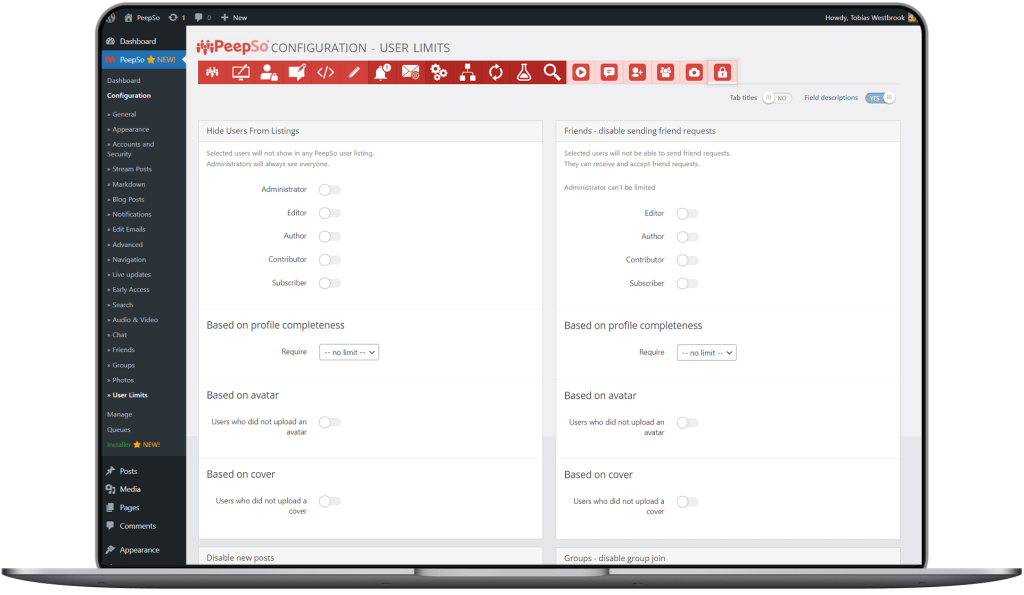Toggle the Tab titles switch

coord(776,98)
